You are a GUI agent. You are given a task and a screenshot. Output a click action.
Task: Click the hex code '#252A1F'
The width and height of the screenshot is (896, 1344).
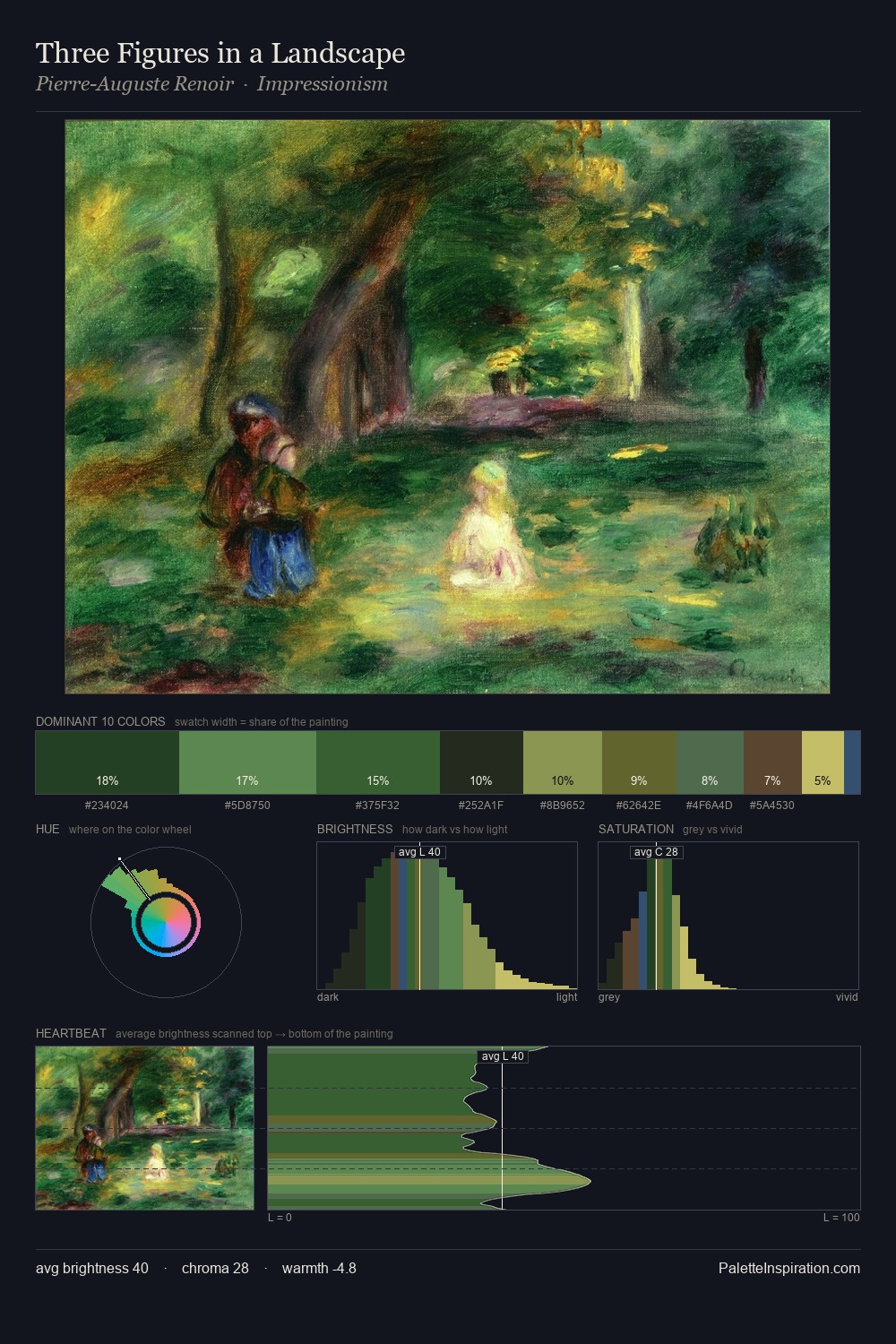coord(481,806)
